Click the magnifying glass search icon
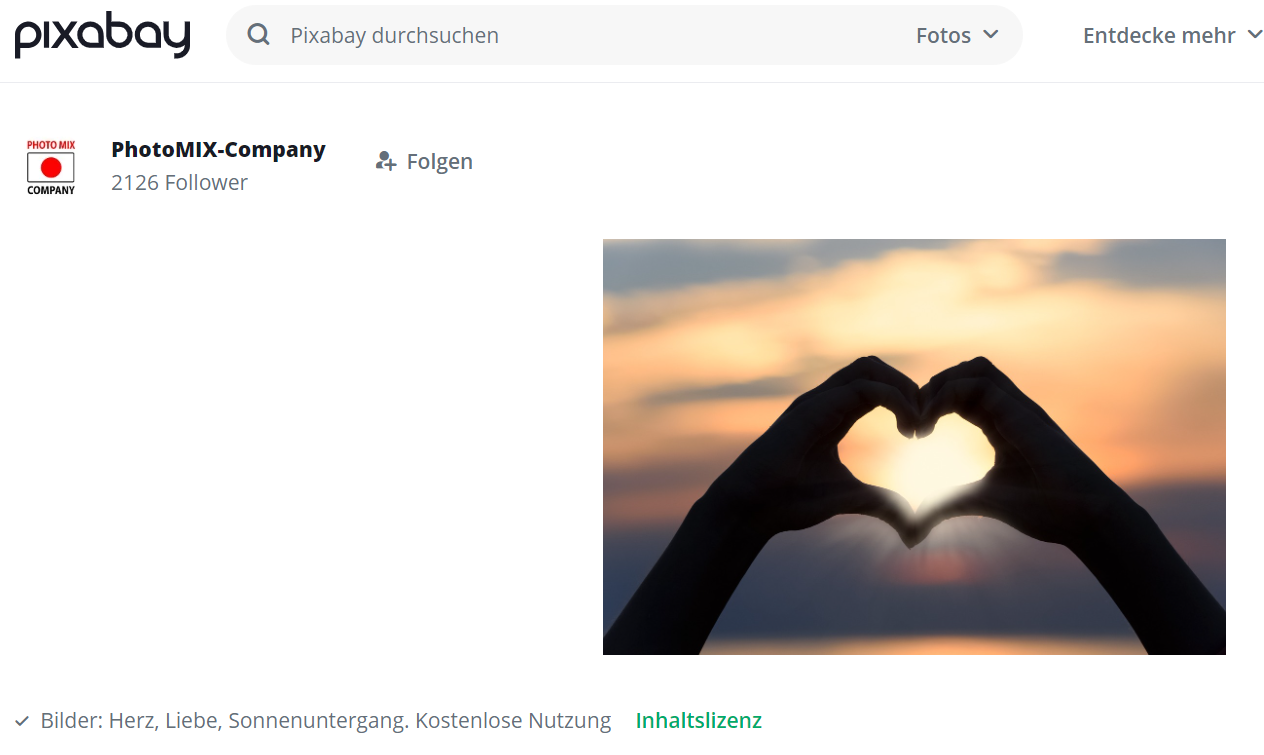The height and width of the screenshot is (755, 1264). tap(259, 35)
